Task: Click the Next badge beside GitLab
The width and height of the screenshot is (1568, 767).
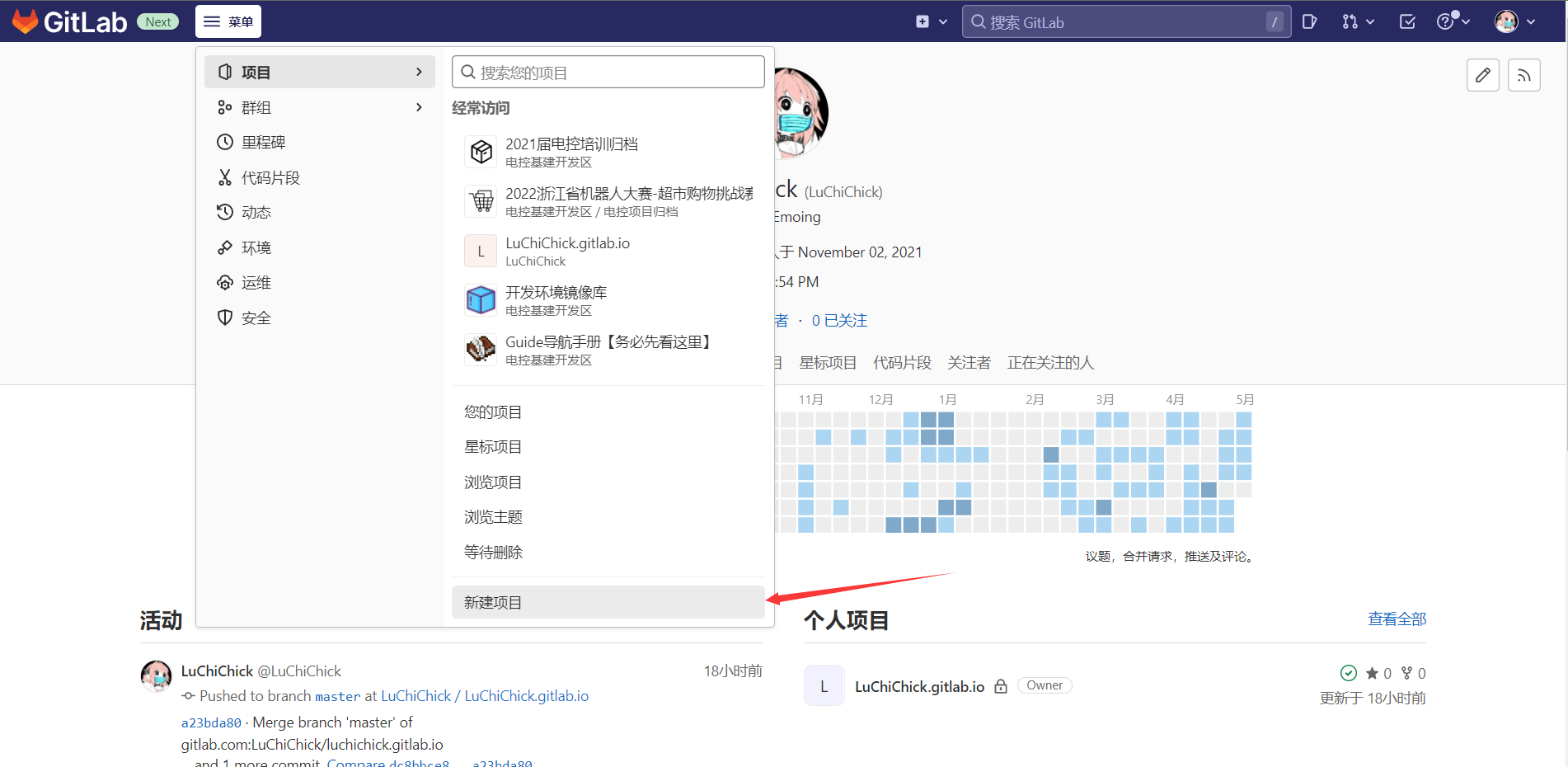Action: pos(157,22)
